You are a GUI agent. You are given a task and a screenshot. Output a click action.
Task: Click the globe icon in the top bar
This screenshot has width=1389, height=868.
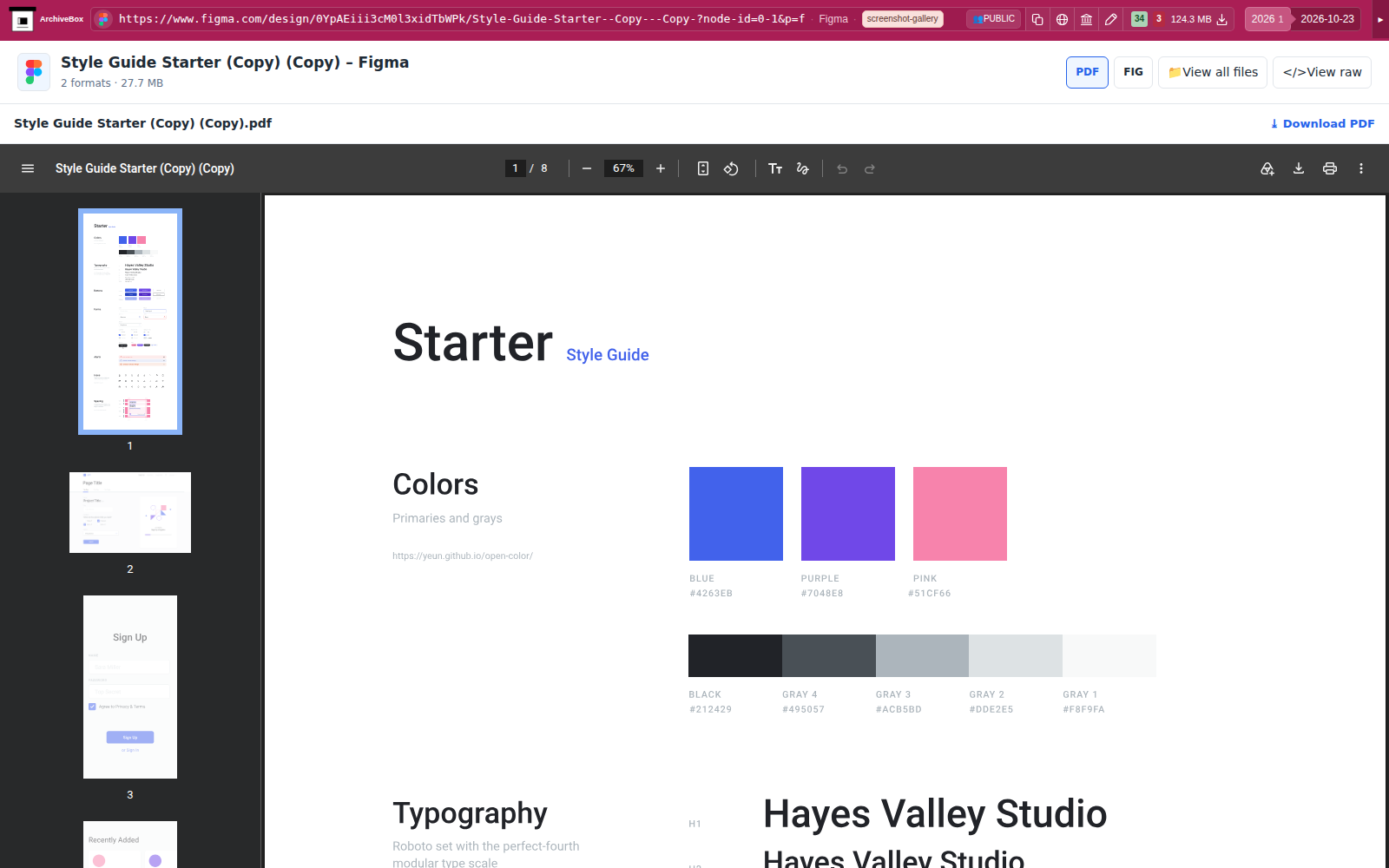(x=1062, y=19)
